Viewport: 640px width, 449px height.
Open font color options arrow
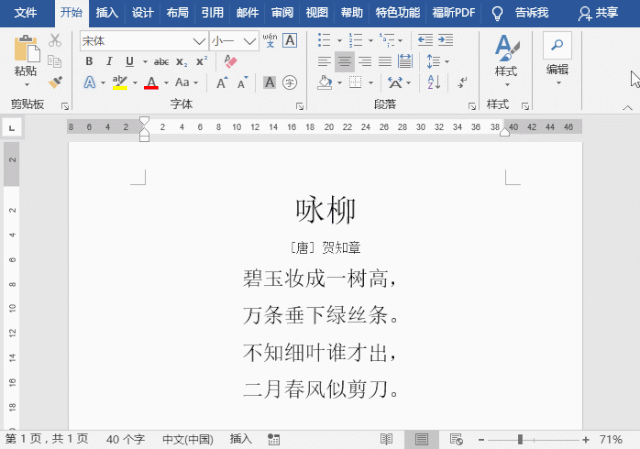point(166,83)
